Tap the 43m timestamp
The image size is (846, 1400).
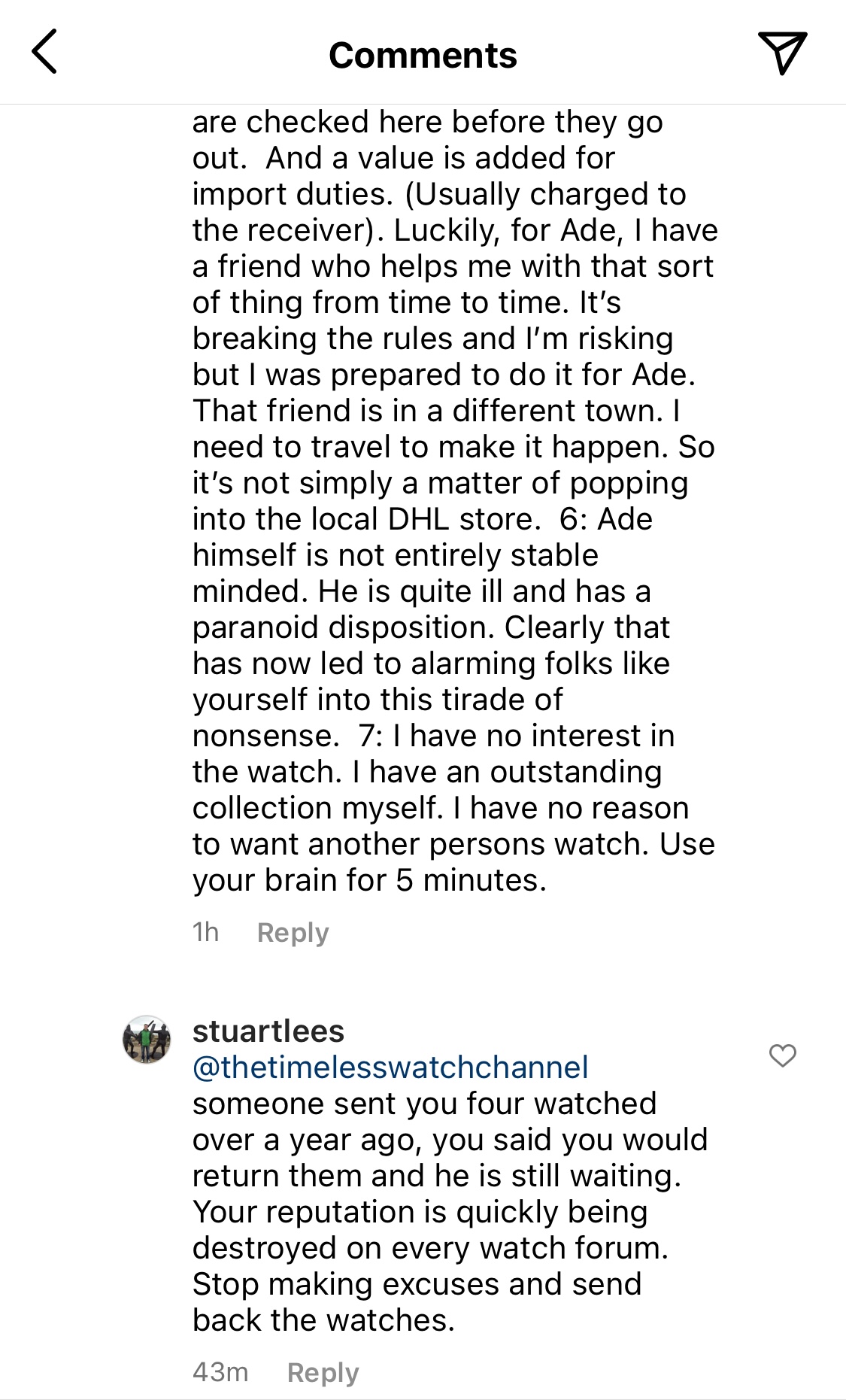[220, 1373]
